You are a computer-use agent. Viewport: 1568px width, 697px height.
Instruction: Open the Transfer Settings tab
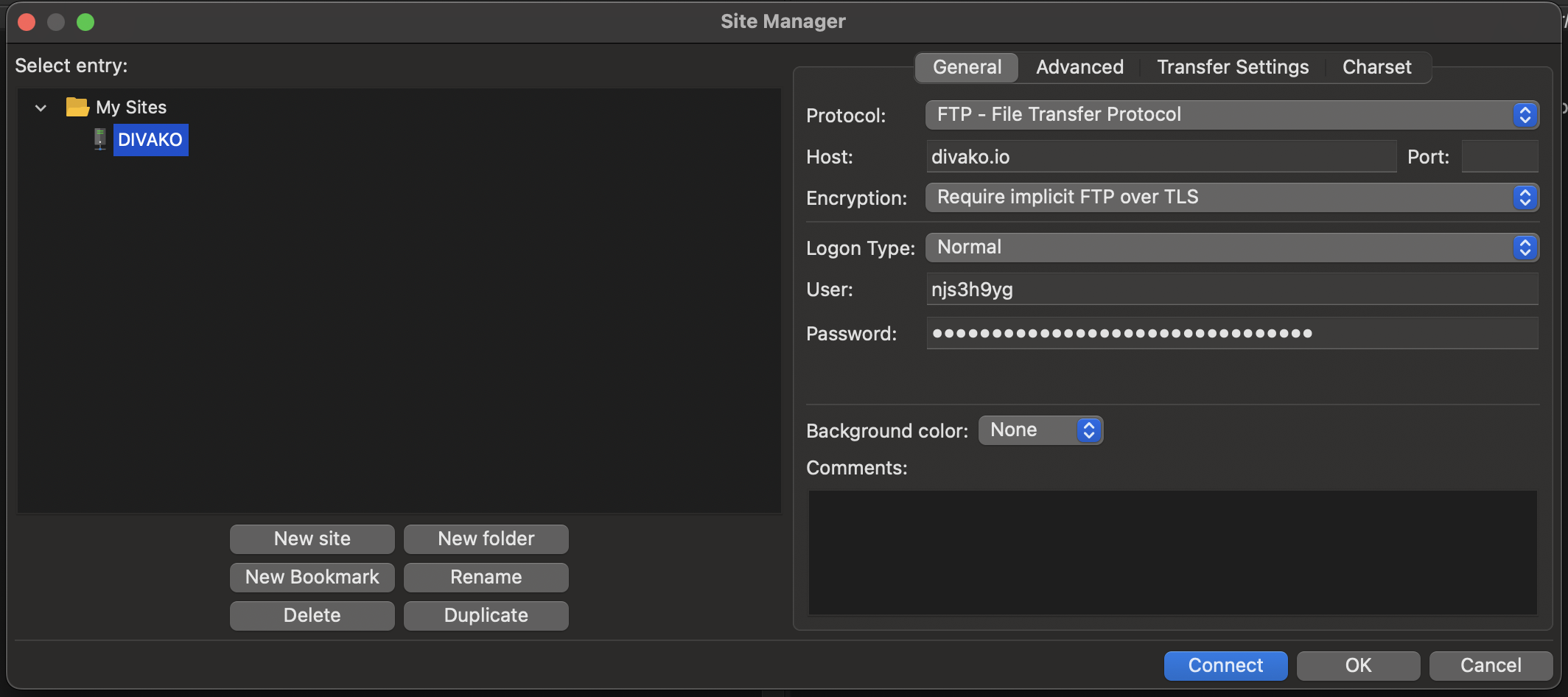[x=1233, y=67]
